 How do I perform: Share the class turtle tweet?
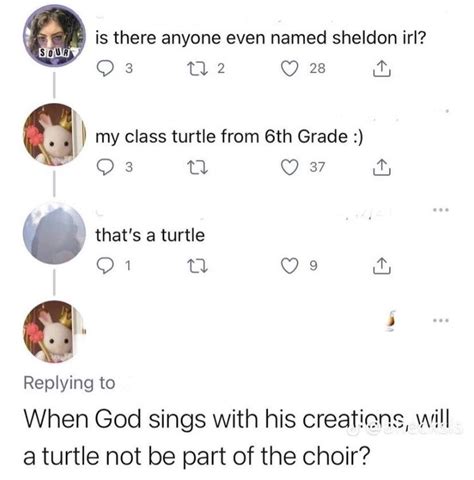click(x=381, y=167)
